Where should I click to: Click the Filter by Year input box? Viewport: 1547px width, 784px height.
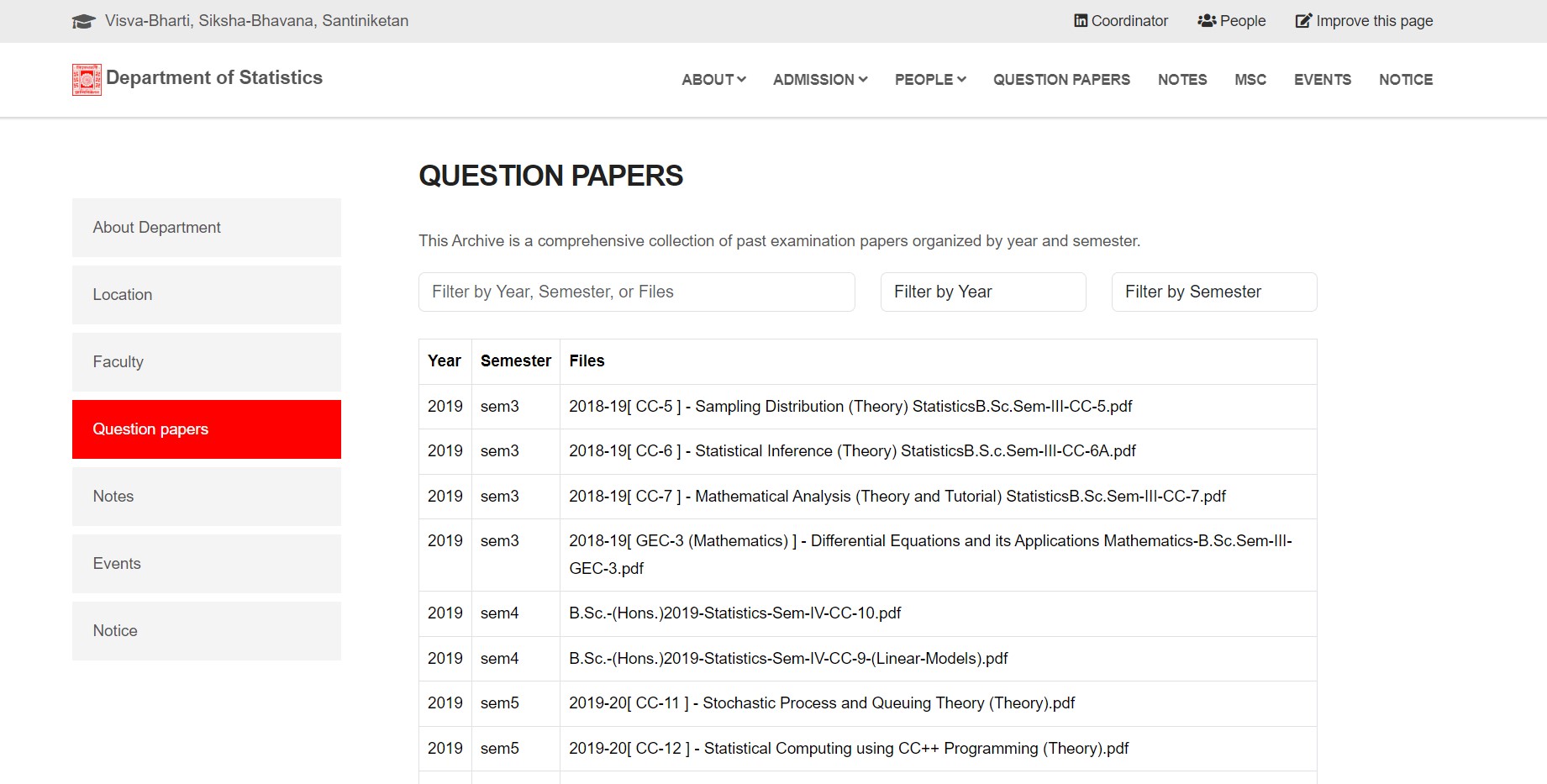(x=982, y=292)
